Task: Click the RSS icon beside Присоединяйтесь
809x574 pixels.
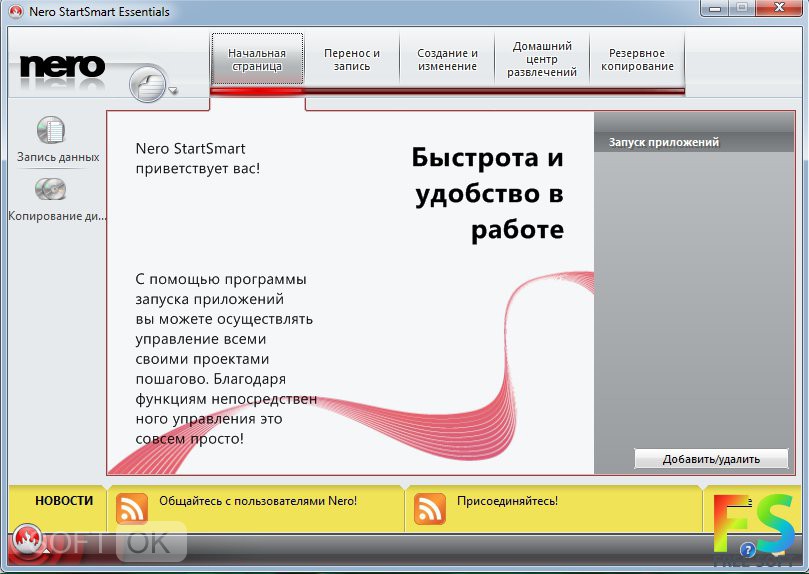Action: (x=430, y=508)
